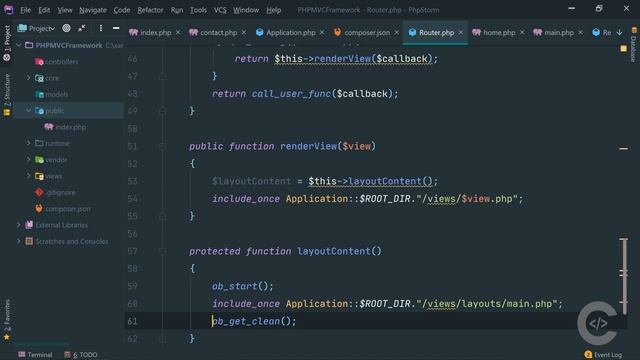This screenshot has height=360, width=640.
Task: Click the yellow inspection warning indicator
Action: (623, 49)
